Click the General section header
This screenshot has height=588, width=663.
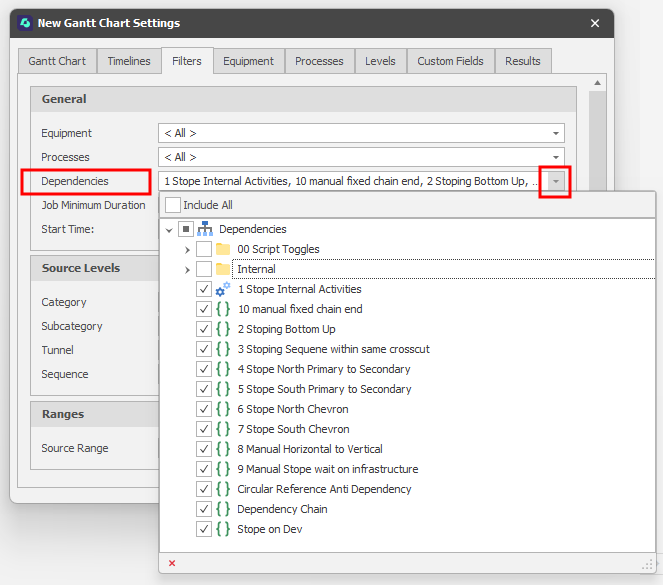pyautogui.click(x=303, y=100)
